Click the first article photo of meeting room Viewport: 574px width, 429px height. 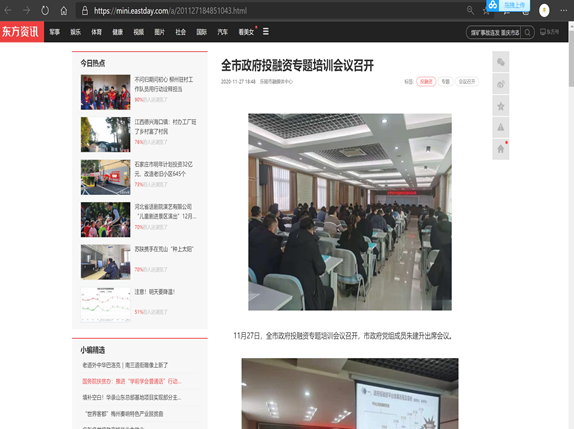(350, 212)
